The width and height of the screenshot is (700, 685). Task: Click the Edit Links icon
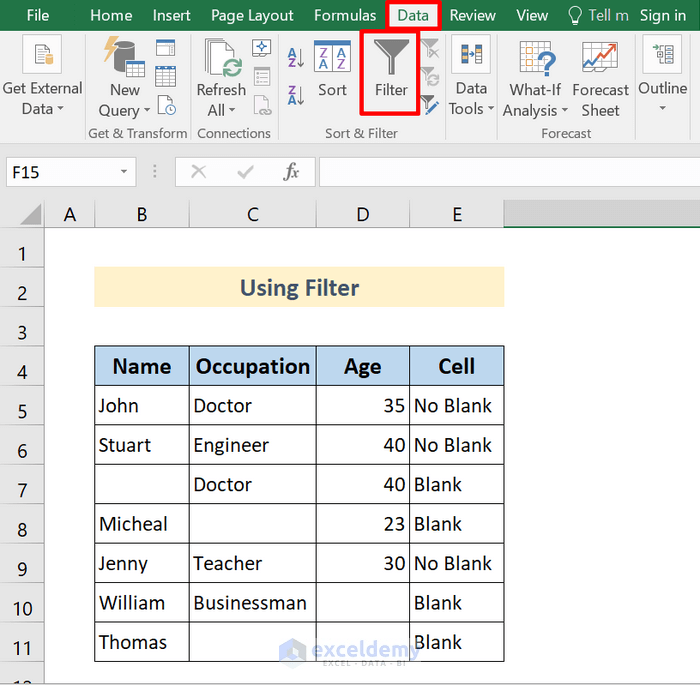(262, 105)
